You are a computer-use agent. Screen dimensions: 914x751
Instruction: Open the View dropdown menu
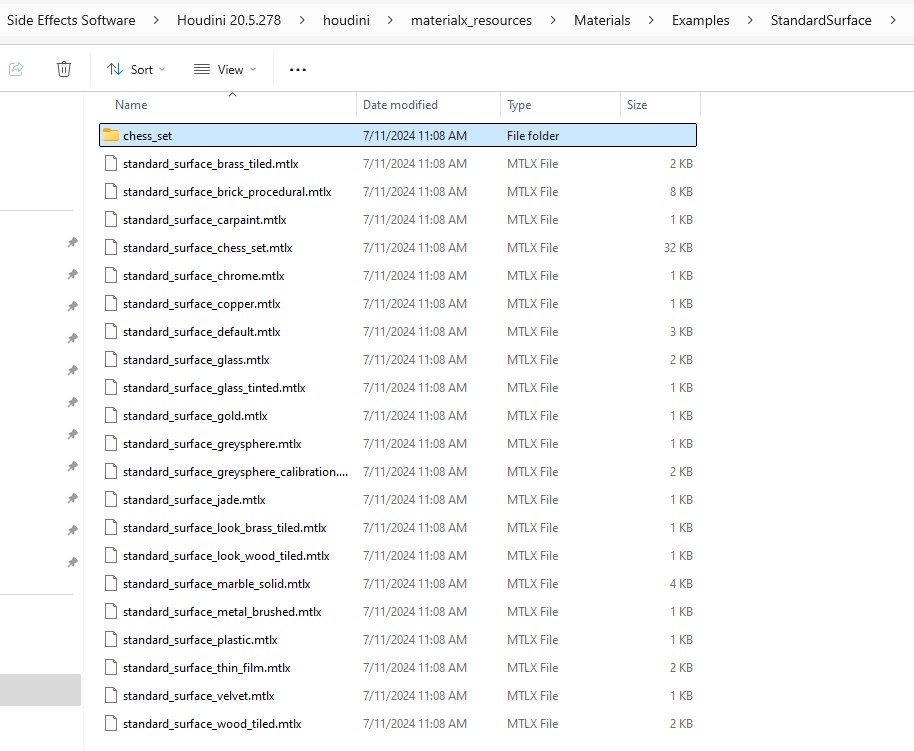click(x=225, y=69)
